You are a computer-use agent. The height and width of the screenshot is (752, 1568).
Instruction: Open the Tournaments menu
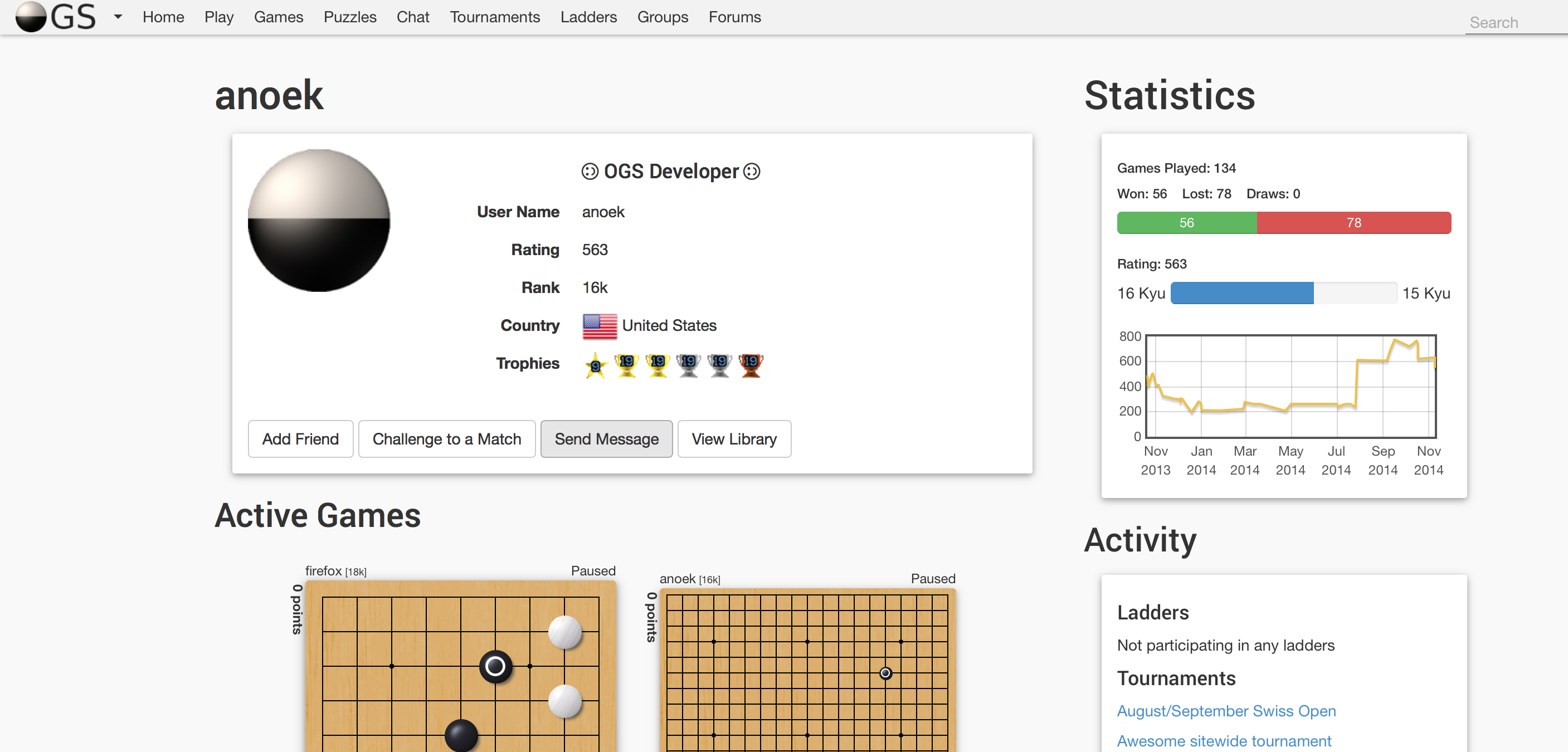494,17
